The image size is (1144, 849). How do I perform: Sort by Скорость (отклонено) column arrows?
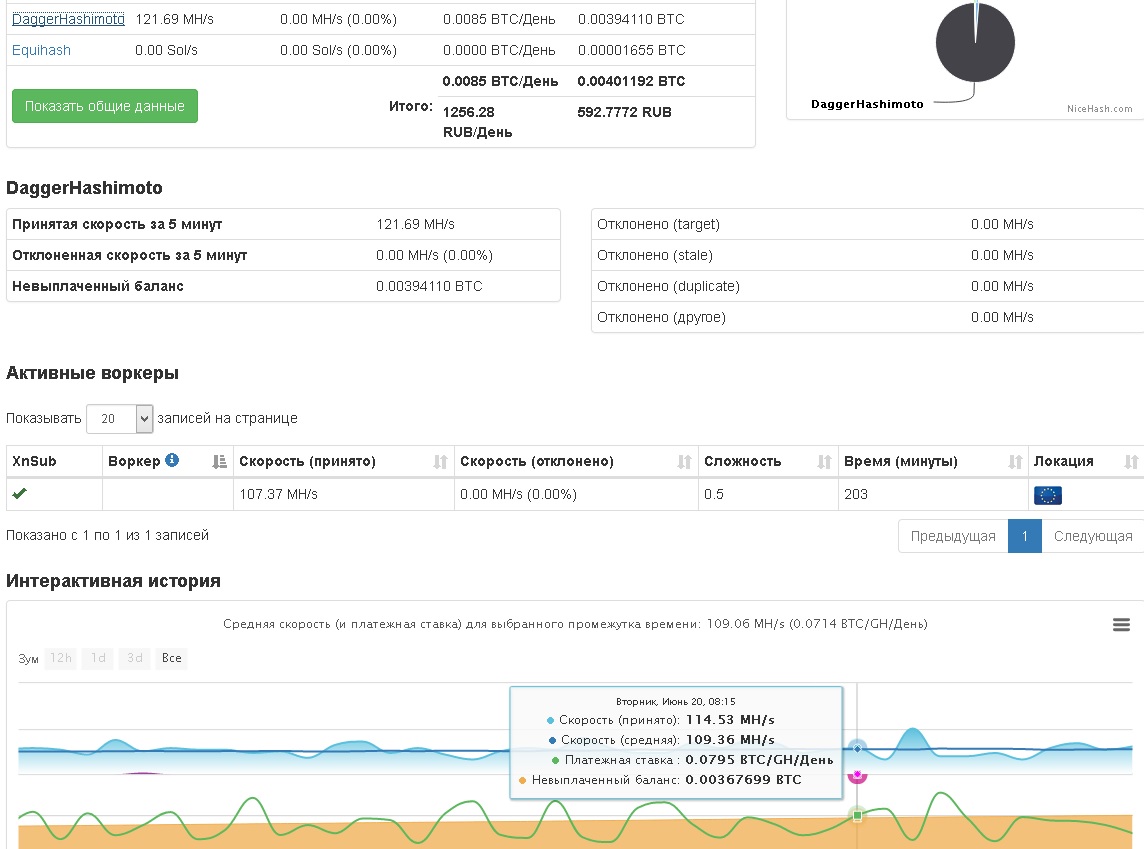point(684,462)
